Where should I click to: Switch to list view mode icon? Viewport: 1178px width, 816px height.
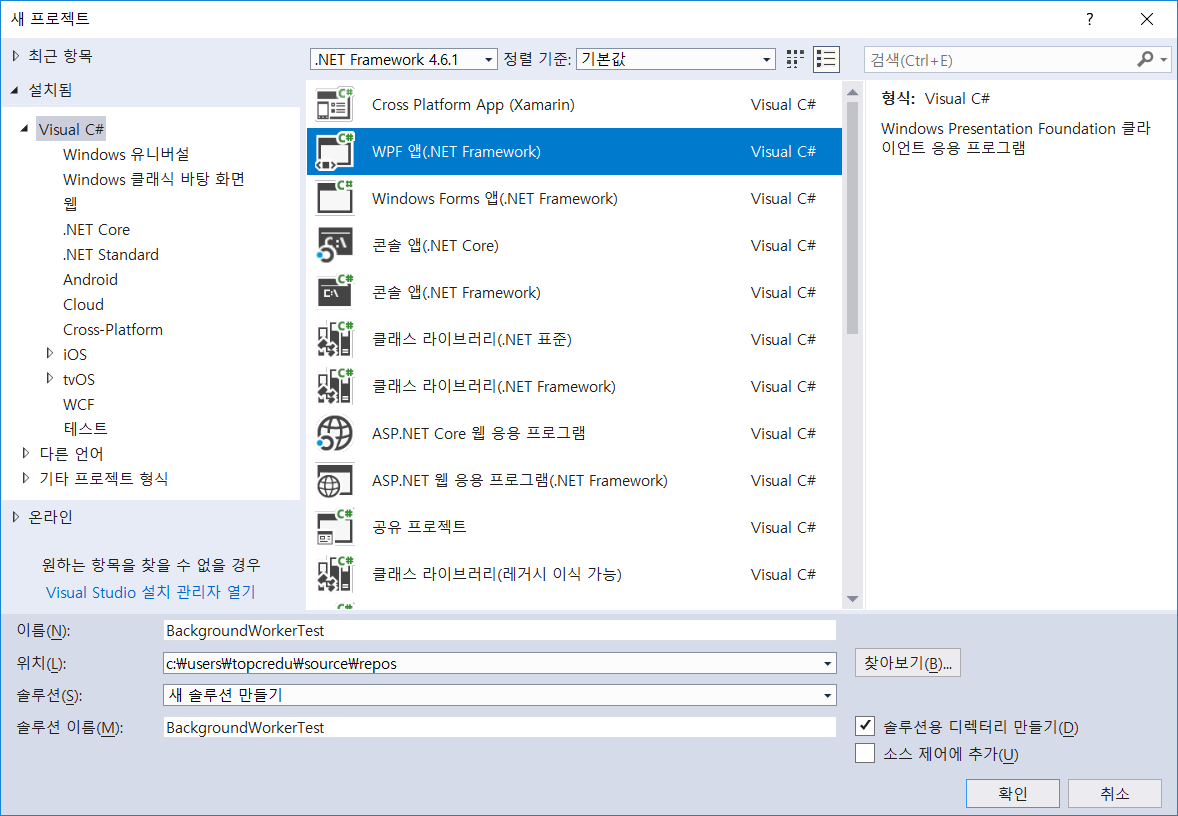point(826,59)
